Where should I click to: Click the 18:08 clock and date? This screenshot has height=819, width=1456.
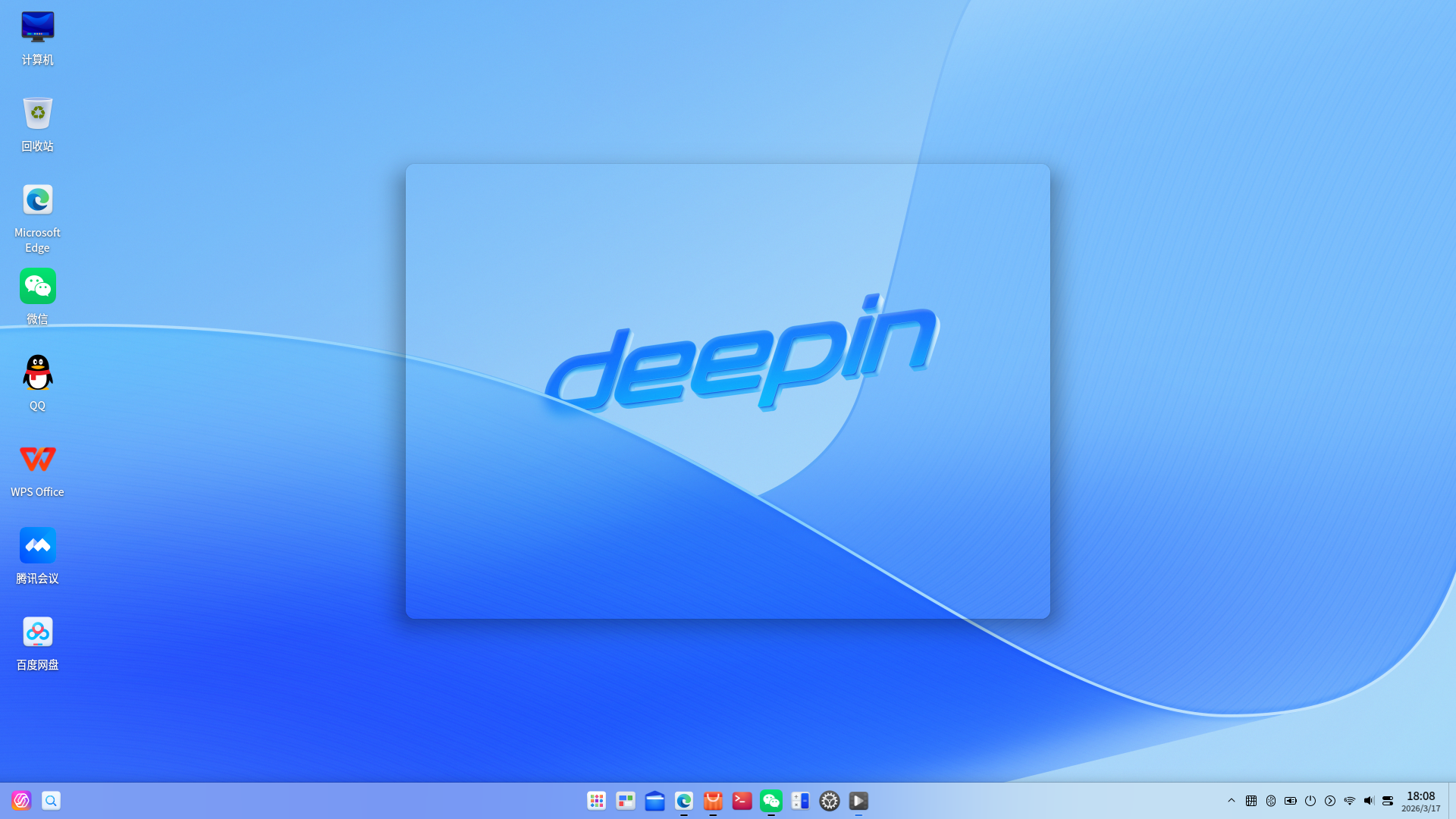[x=1420, y=801]
